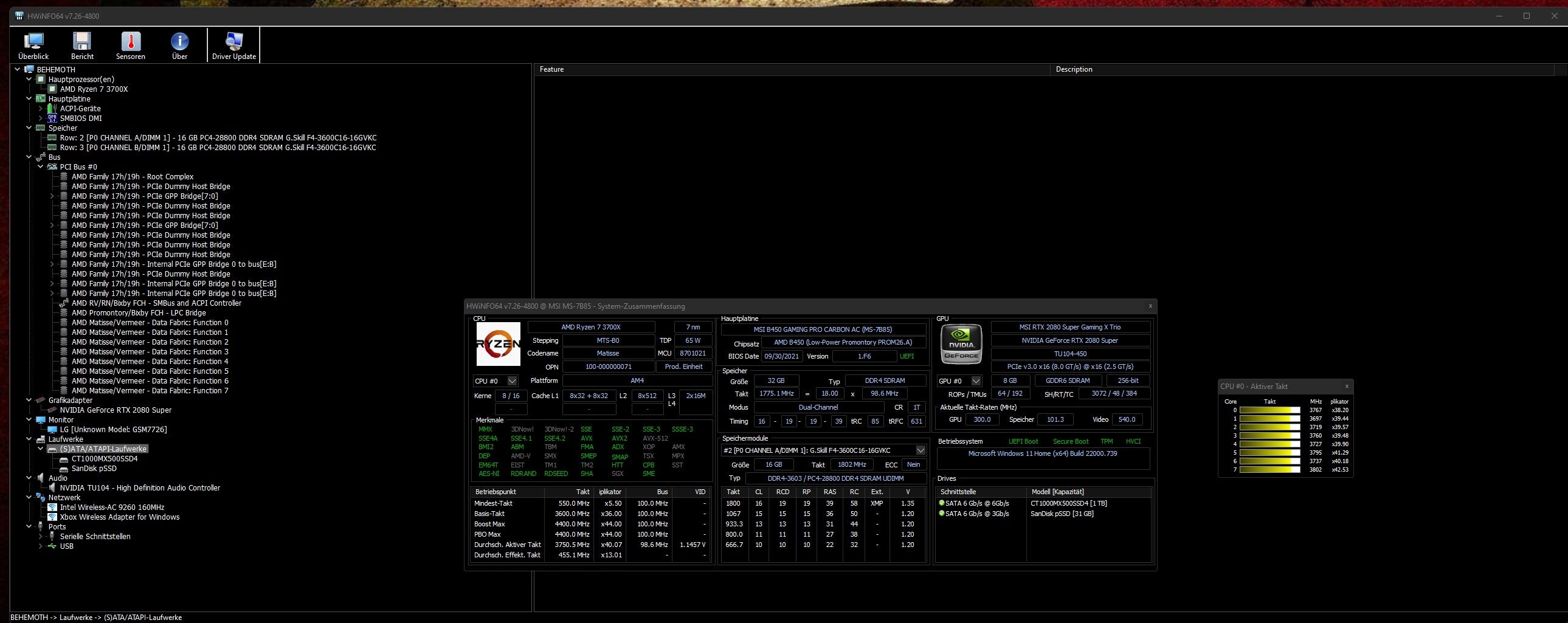The width and height of the screenshot is (1568, 623).
Task: Click the NVIDIA GeForce logo
Action: [x=961, y=344]
